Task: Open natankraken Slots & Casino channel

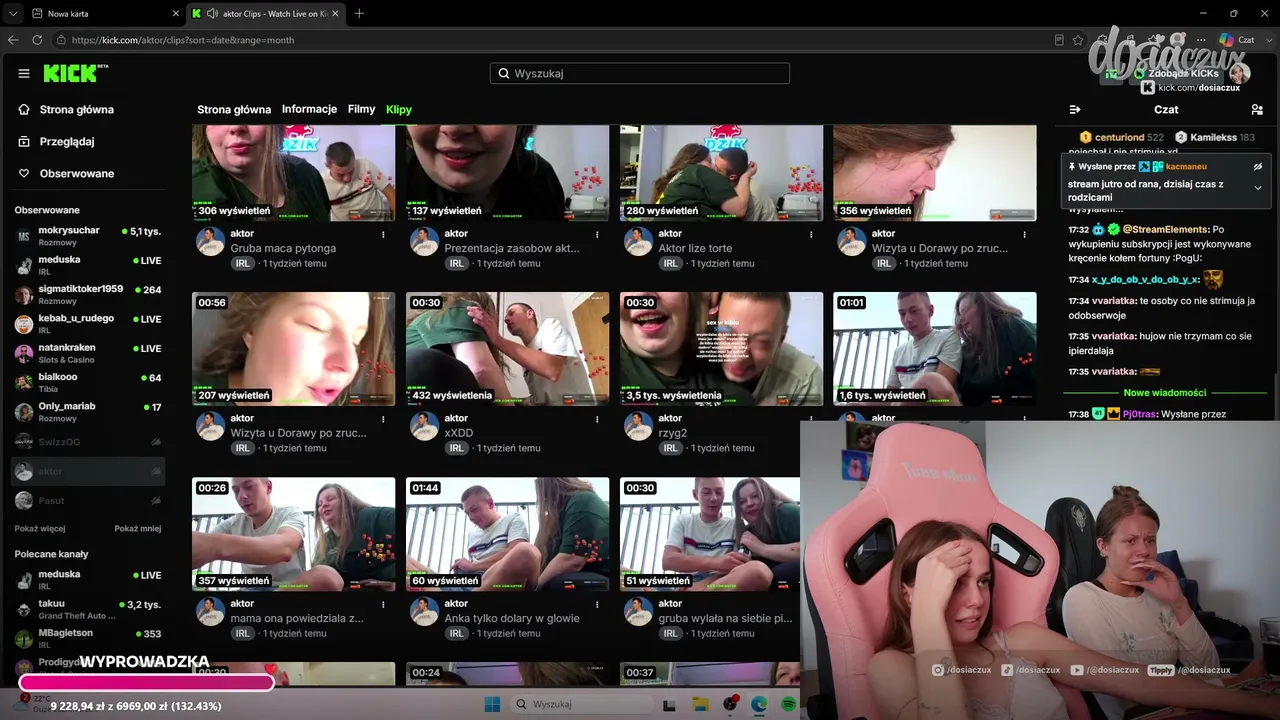Action: (x=88, y=352)
